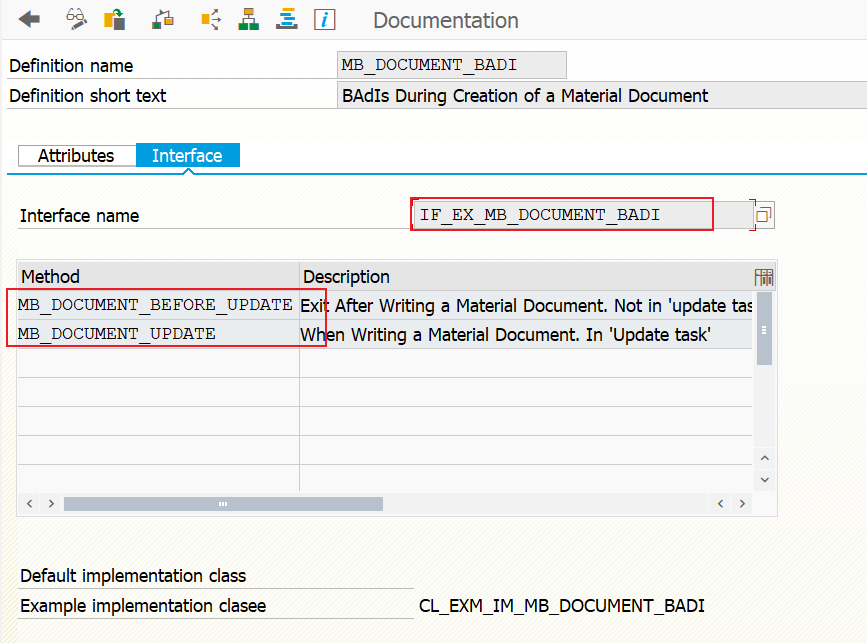The height and width of the screenshot is (643, 867).
Task: Click description 'Exit After Writing a Material Document'
Action: [526, 305]
